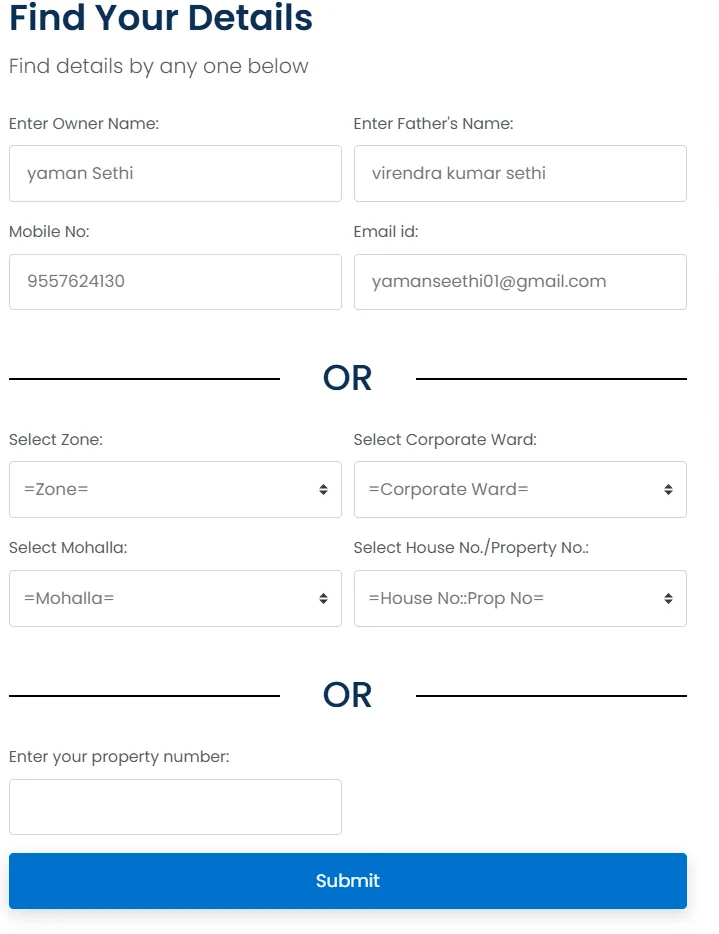Expand the Corporate Ward dropdown

(x=520, y=489)
